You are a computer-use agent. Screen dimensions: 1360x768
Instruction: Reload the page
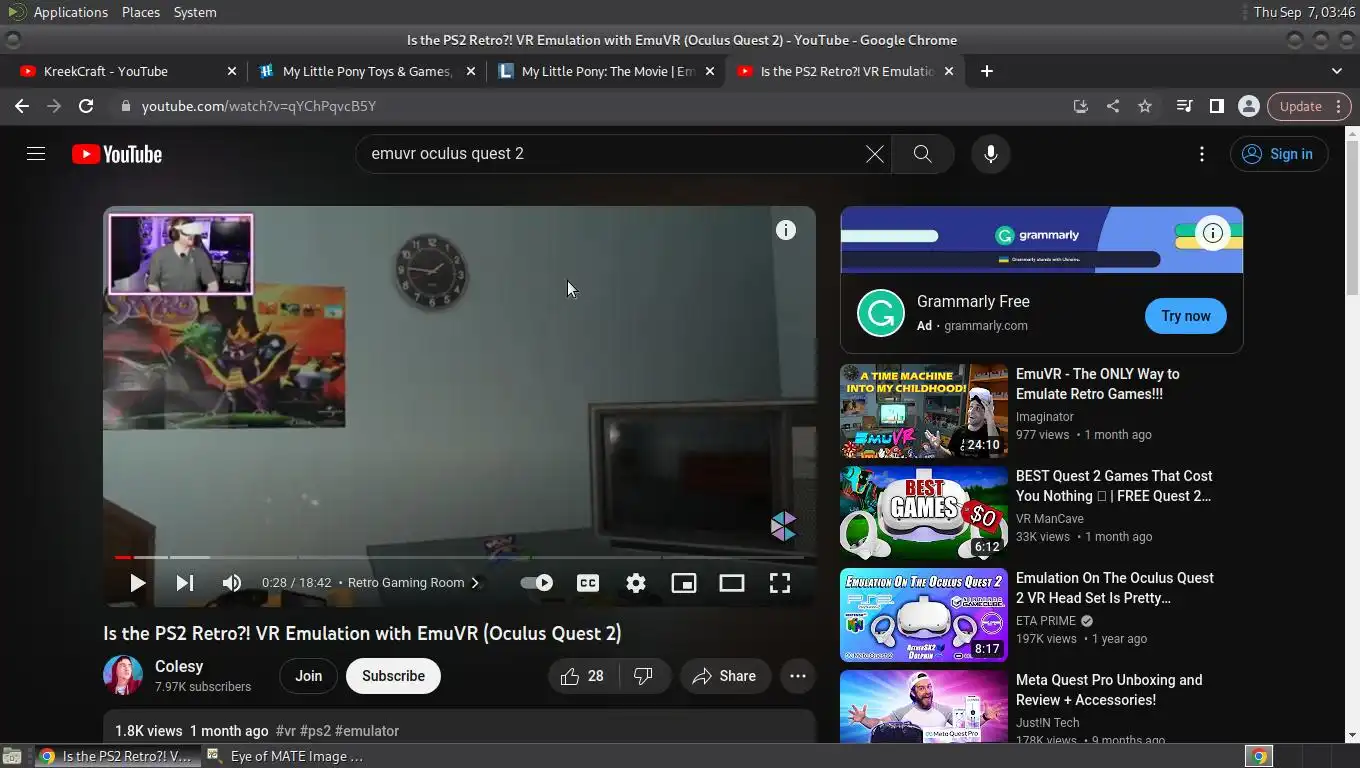pos(86,106)
